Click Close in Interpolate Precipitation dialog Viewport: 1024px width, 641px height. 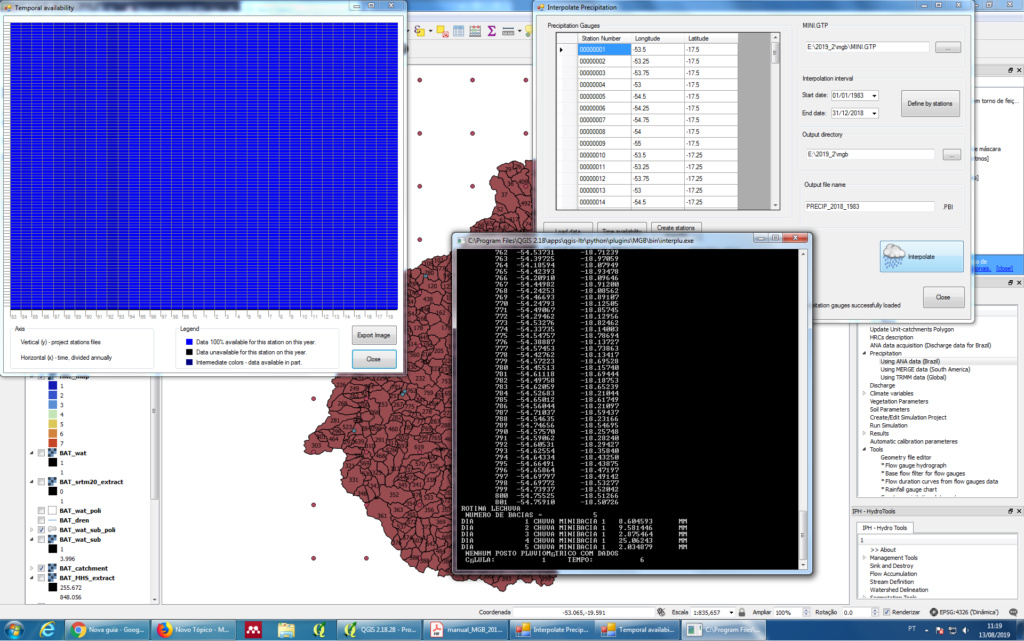pos(943,297)
